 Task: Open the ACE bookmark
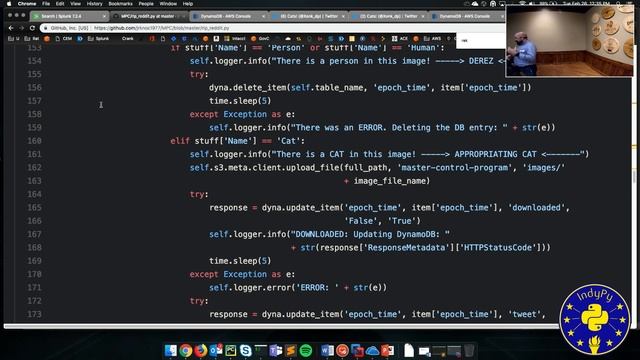coord(400,39)
